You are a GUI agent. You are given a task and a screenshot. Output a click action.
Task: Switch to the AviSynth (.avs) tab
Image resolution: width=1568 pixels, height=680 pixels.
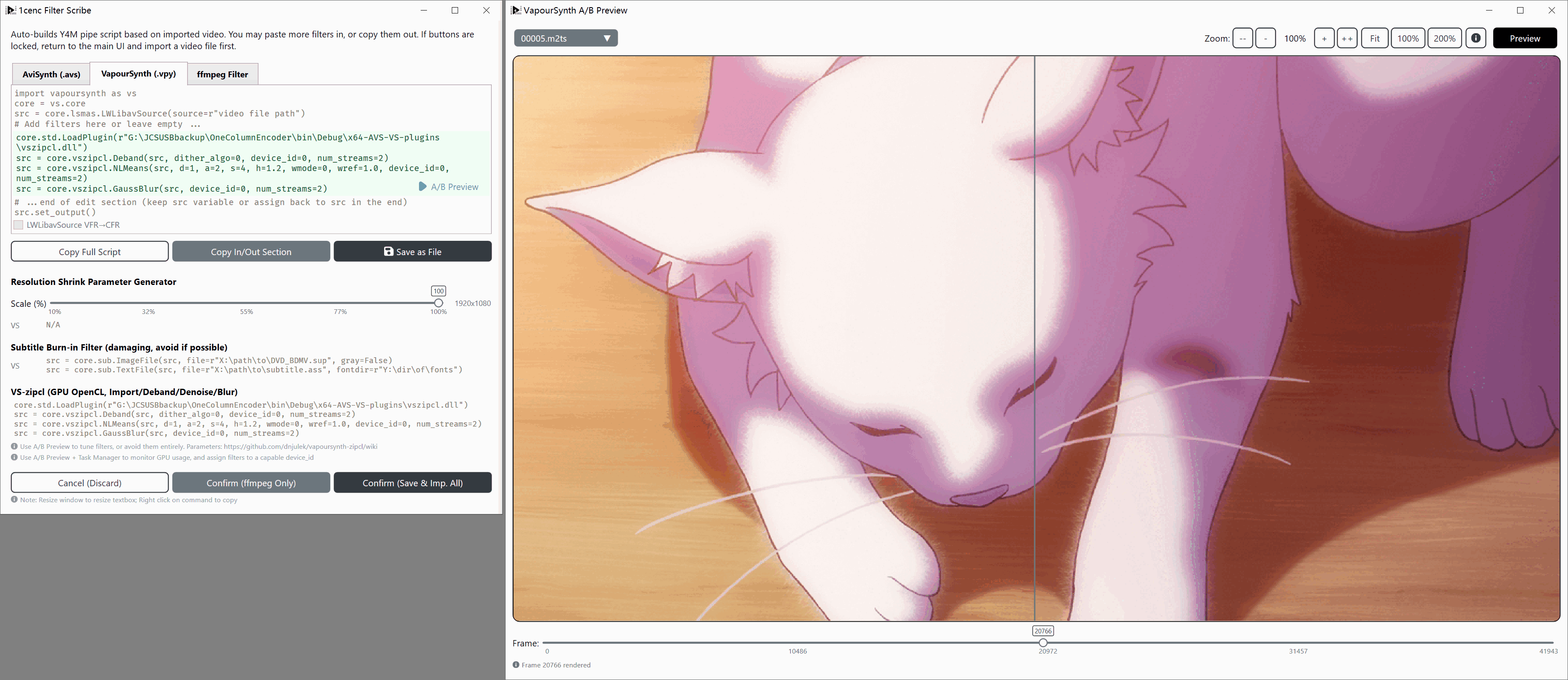(51, 74)
